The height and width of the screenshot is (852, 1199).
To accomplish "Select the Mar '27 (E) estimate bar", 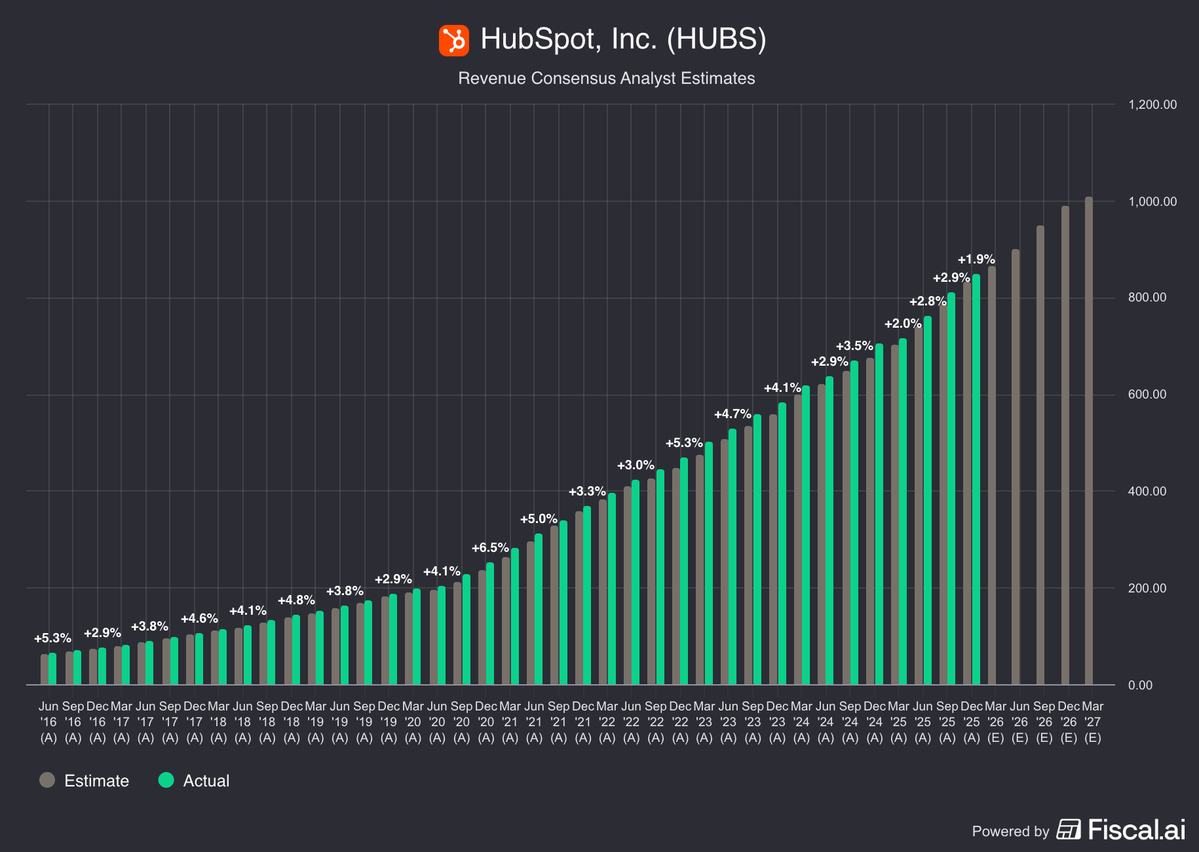I will [1089, 441].
